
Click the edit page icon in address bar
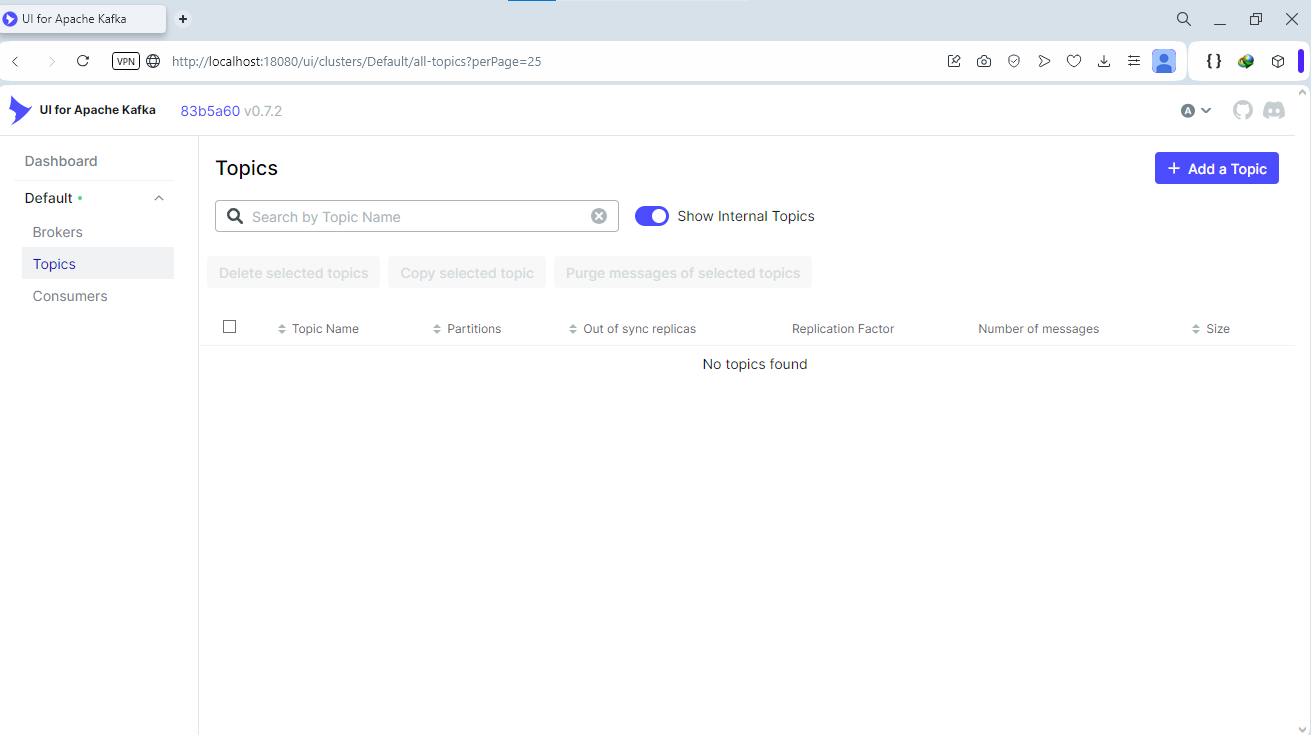pos(954,61)
